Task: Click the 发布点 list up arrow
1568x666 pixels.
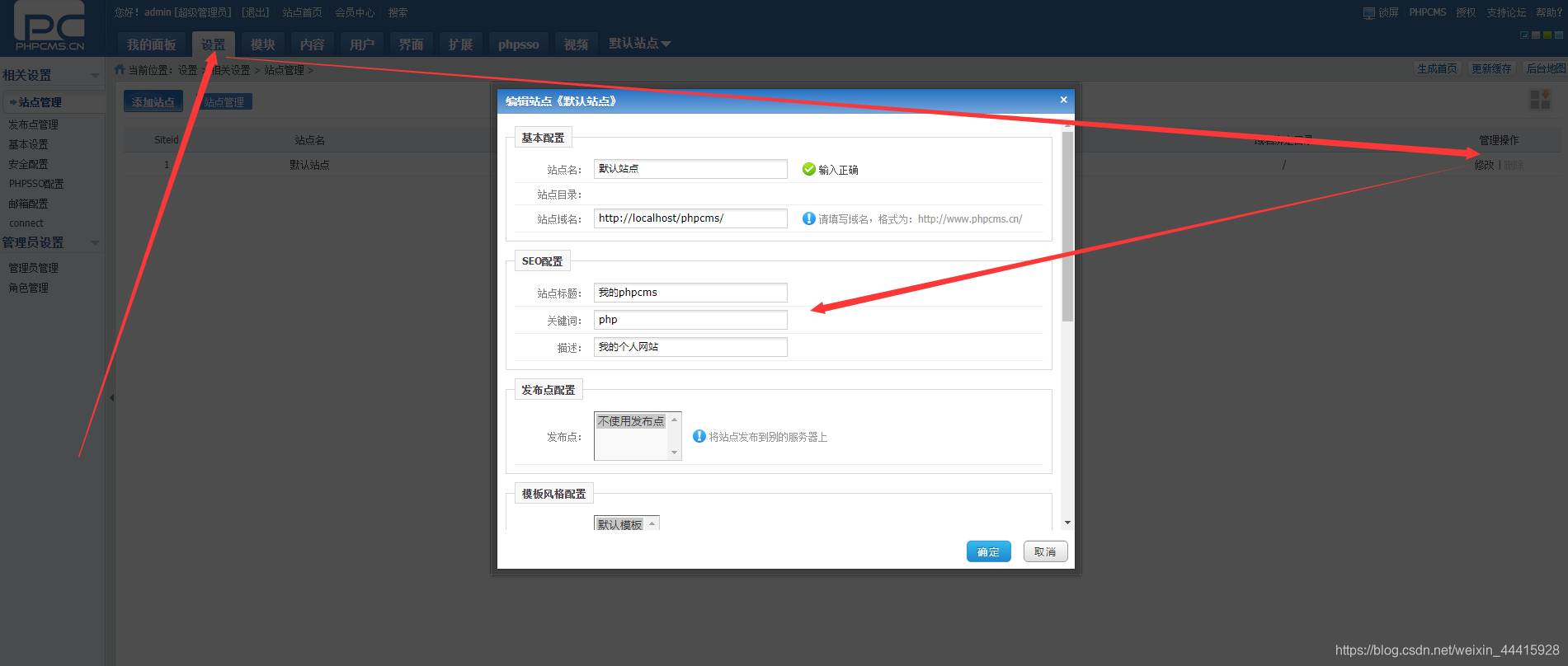Action: click(674, 420)
